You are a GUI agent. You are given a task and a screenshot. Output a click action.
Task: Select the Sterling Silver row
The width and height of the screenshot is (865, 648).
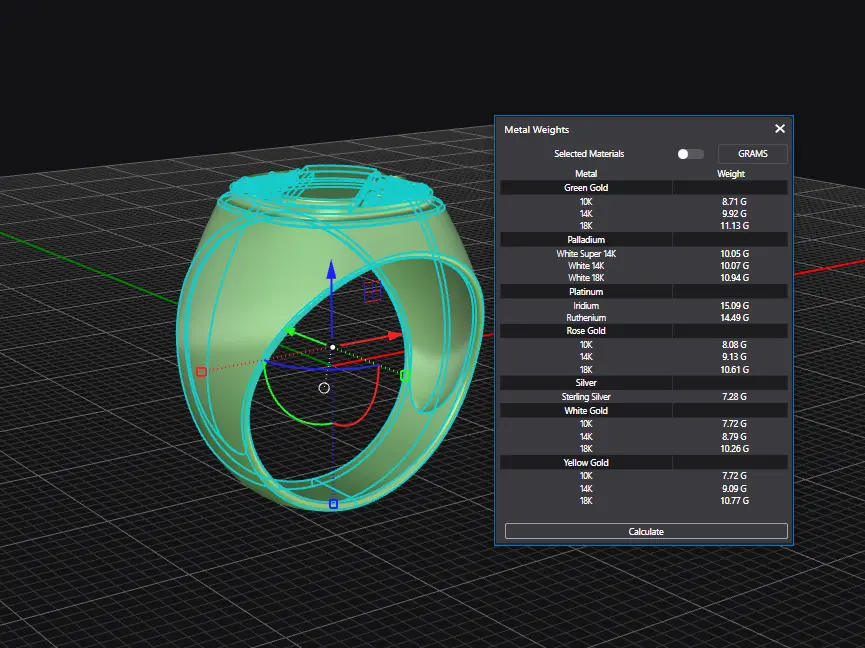pos(586,397)
